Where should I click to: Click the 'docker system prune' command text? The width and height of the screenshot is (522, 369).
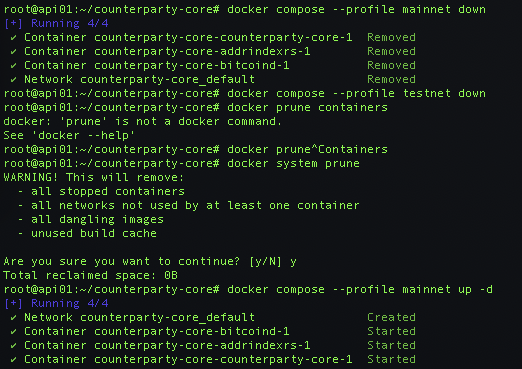293,164
